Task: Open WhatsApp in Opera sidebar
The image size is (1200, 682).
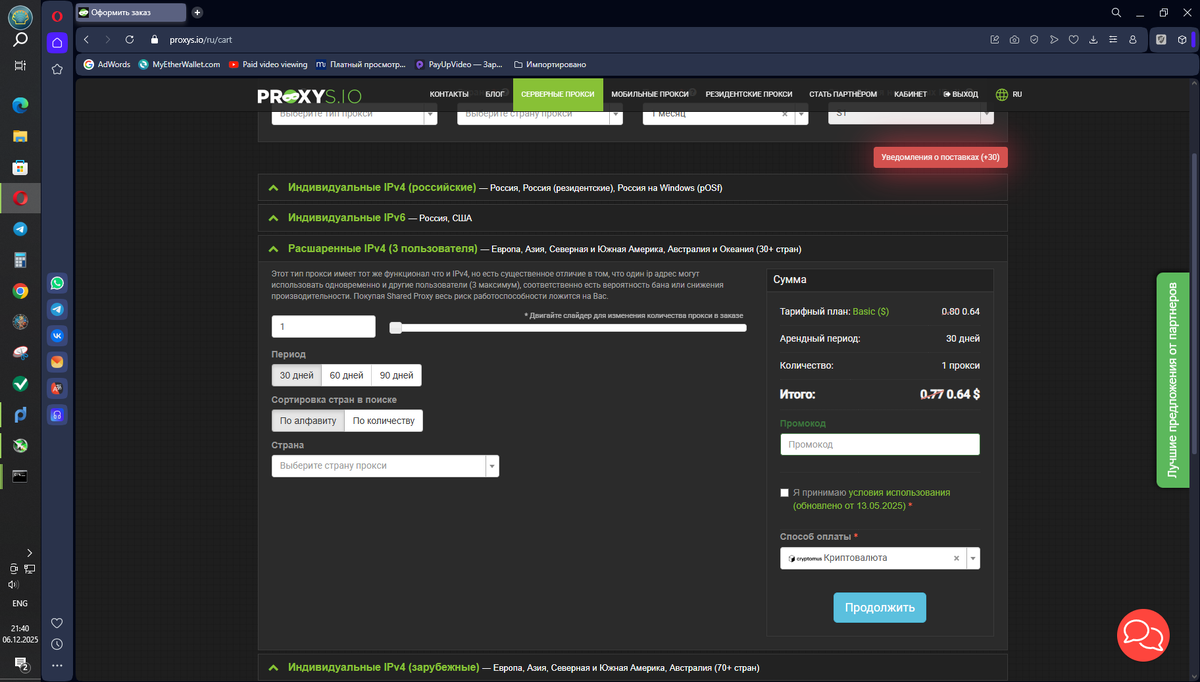Action: (x=57, y=284)
